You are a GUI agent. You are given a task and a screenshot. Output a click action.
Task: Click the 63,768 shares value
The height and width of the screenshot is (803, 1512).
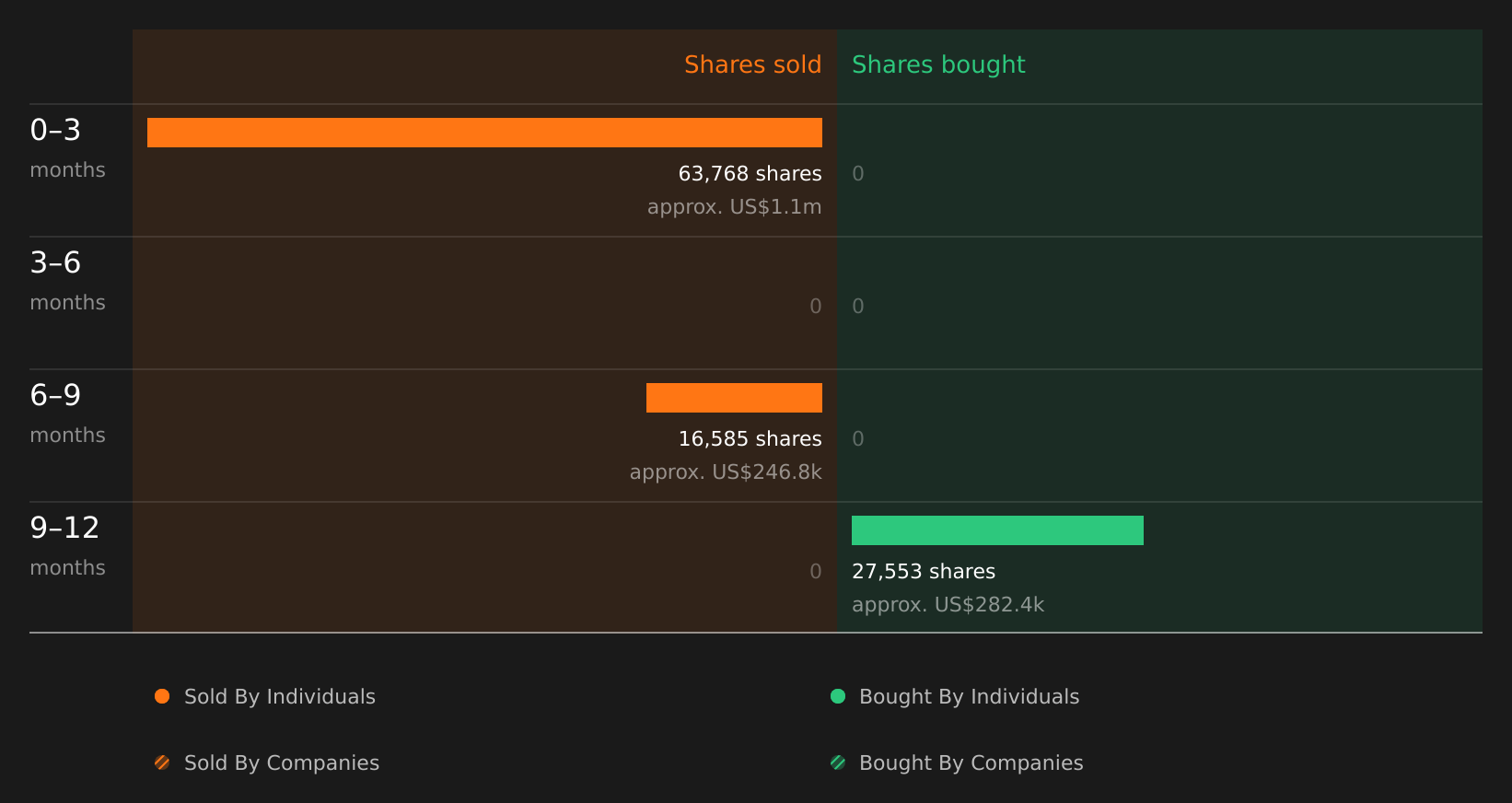coord(750,174)
